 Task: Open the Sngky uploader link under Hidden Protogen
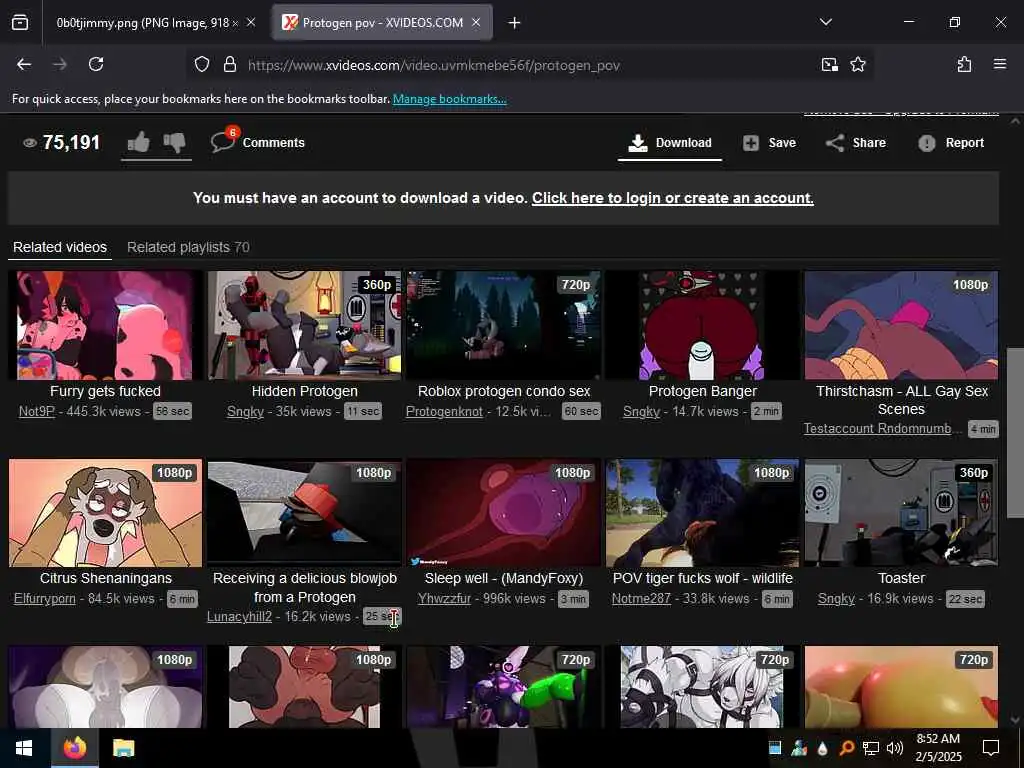tap(246, 411)
